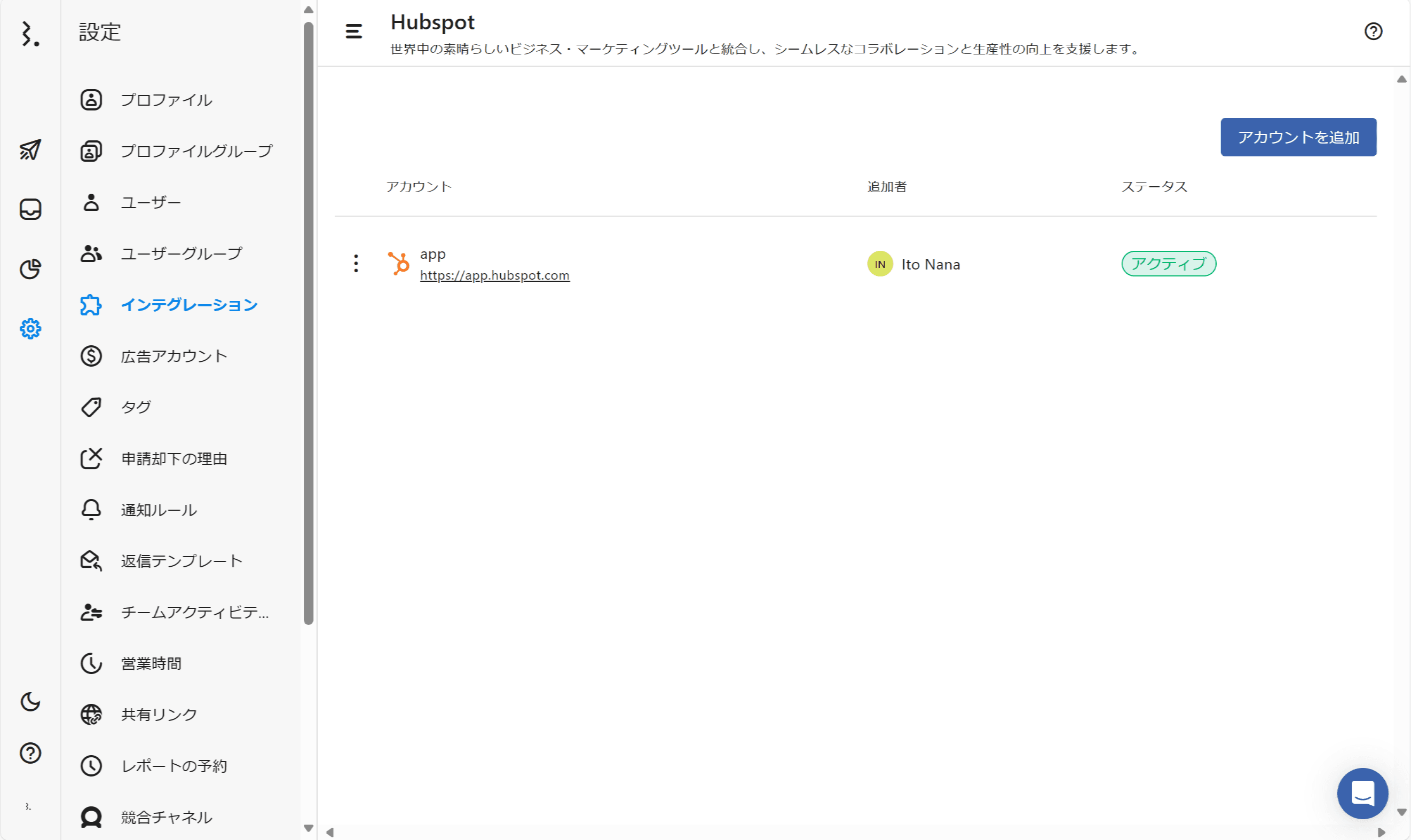Open 通知ルール settings page

159,510
